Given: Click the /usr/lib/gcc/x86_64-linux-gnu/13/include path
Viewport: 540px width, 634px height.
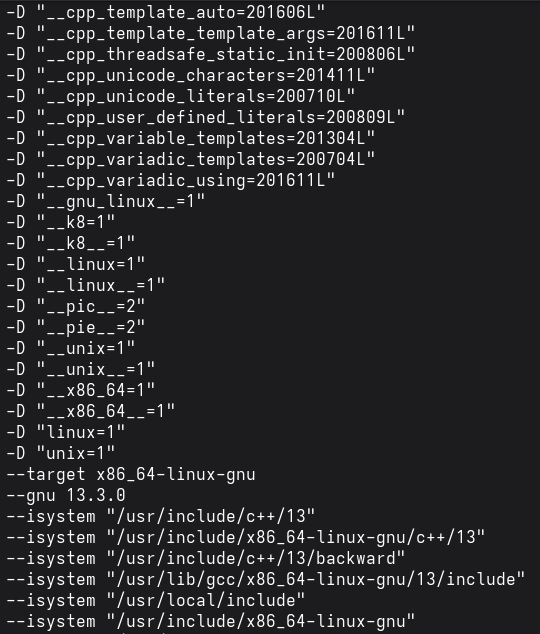Looking at the screenshot, I should point(315,580).
